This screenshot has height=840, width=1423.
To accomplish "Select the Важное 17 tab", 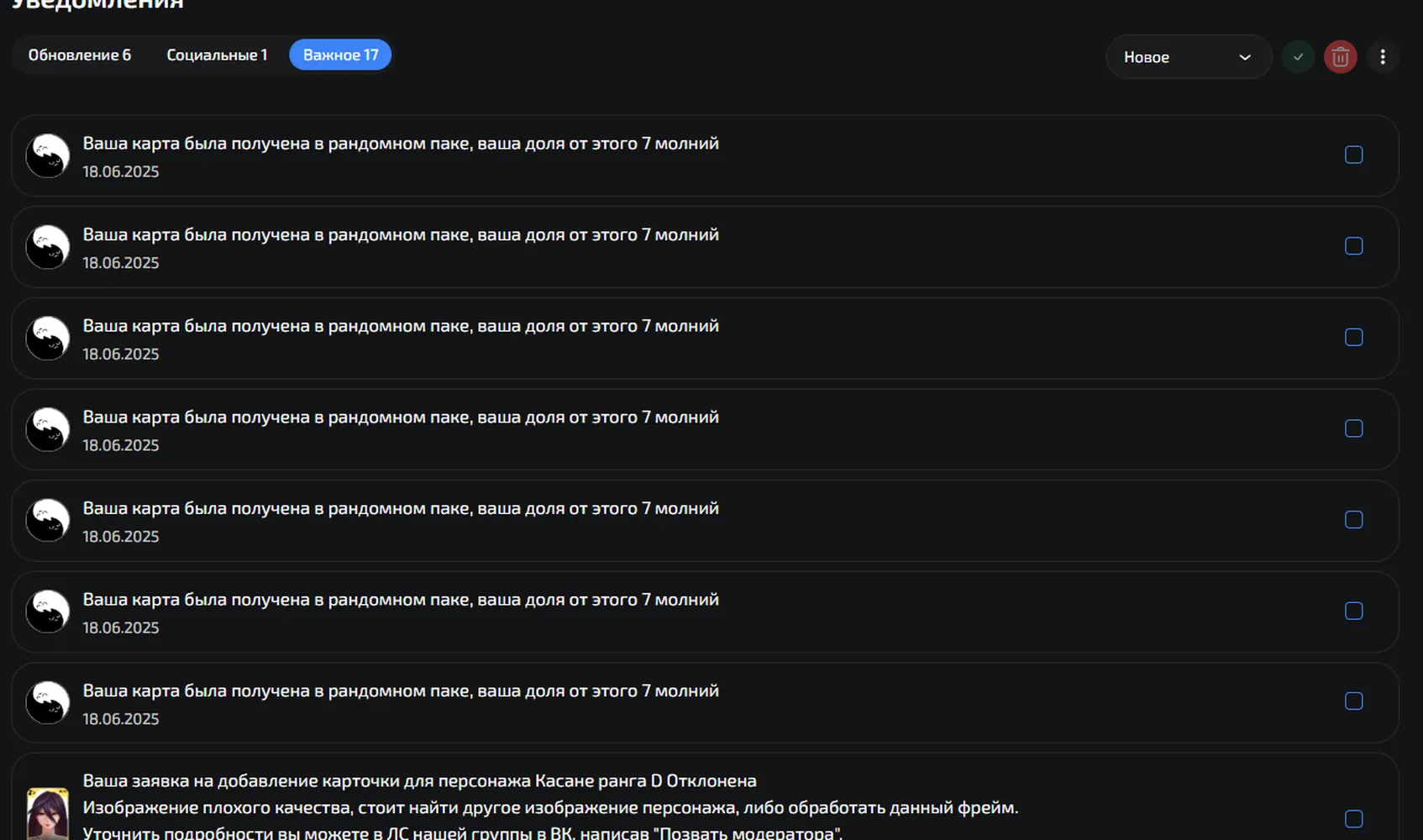I will (x=340, y=55).
